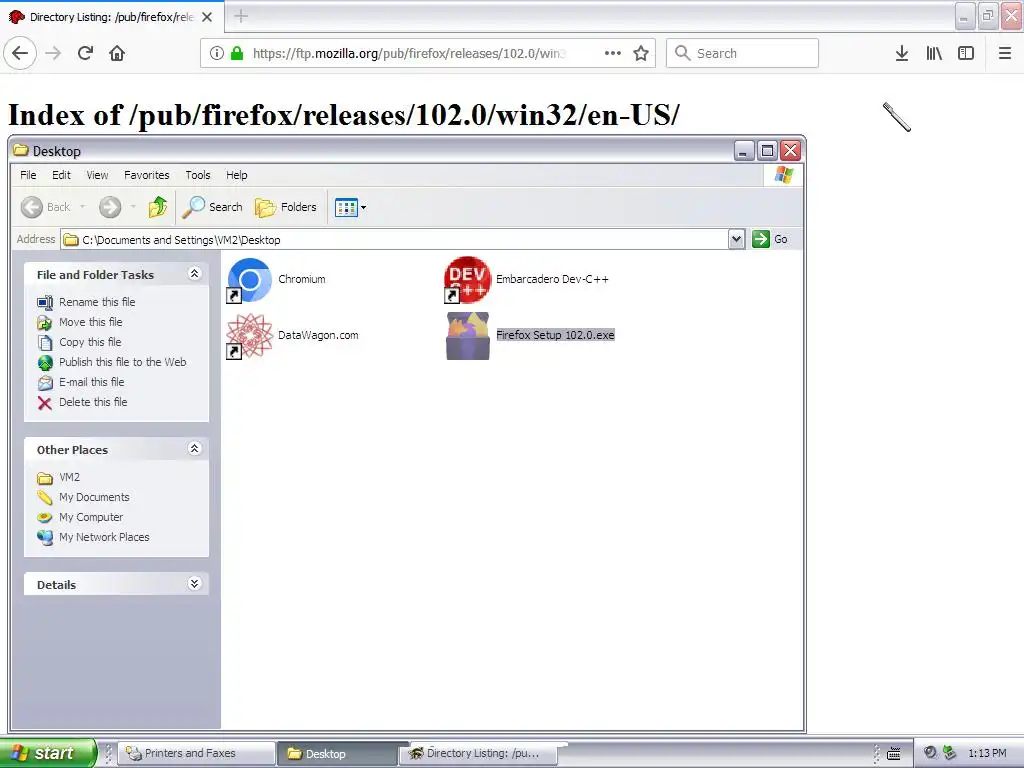The image size is (1024, 768).
Task: Click the Desktop taskbar button
Action: [338, 754]
